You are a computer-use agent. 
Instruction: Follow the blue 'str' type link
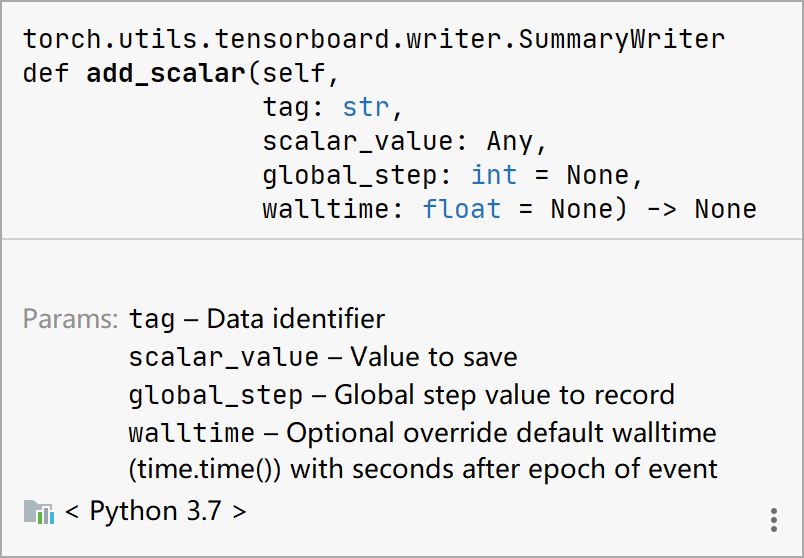tap(366, 107)
